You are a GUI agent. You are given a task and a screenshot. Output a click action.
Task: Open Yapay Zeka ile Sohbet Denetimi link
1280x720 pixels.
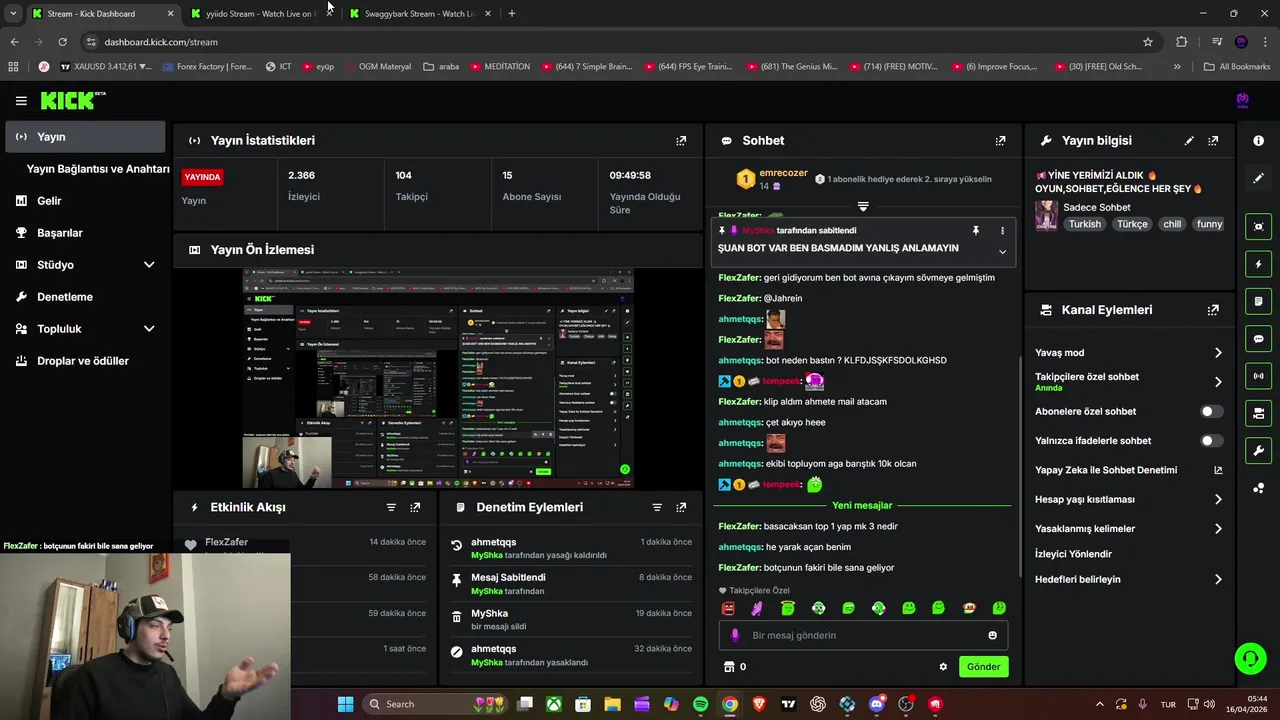(x=1128, y=470)
